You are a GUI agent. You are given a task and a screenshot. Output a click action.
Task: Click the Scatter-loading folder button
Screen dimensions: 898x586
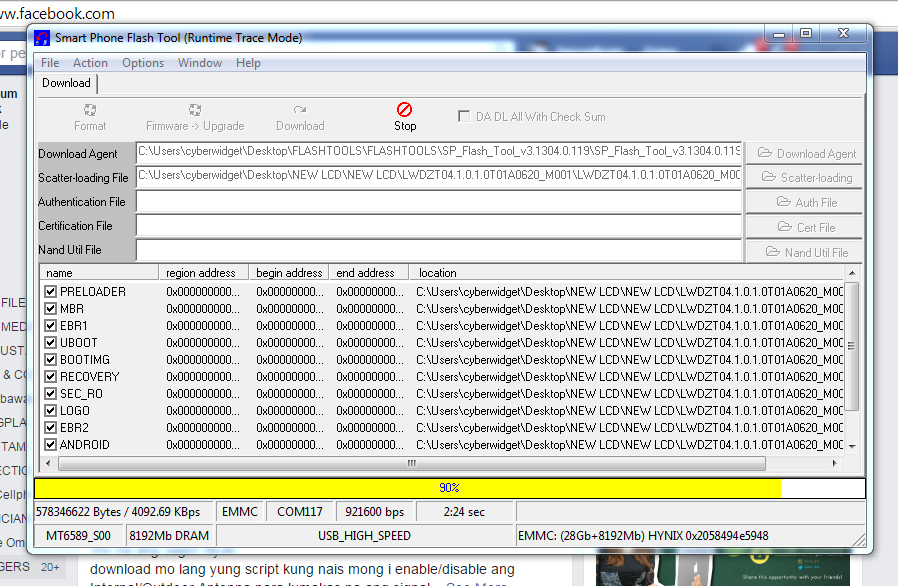(x=806, y=178)
